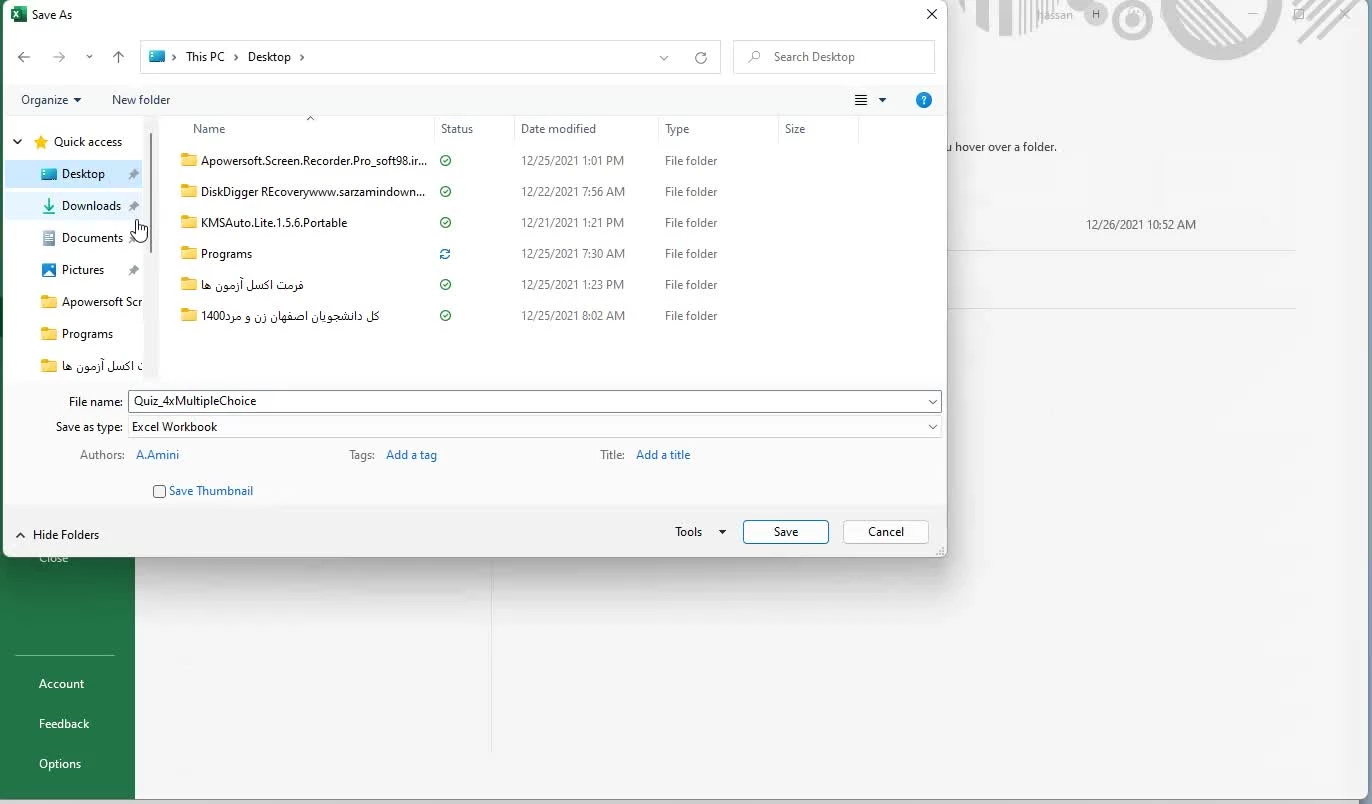
Task: Collapse the Quick access tree
Action: tap(17, 142)
